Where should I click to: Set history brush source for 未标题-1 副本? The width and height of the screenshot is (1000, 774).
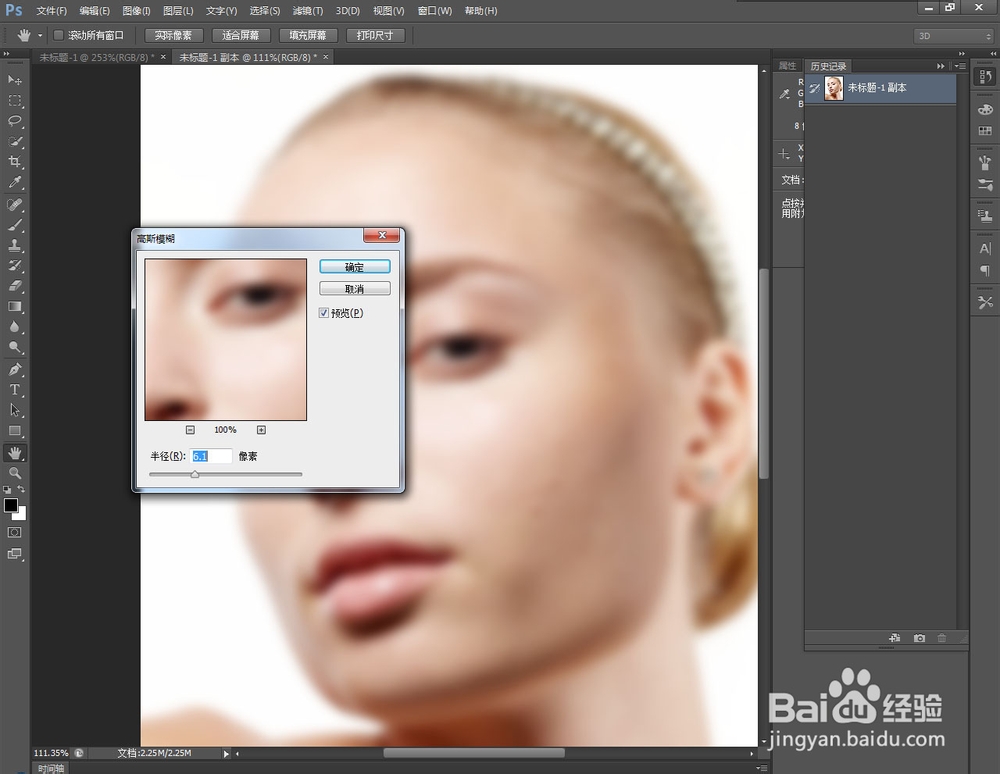814,88
